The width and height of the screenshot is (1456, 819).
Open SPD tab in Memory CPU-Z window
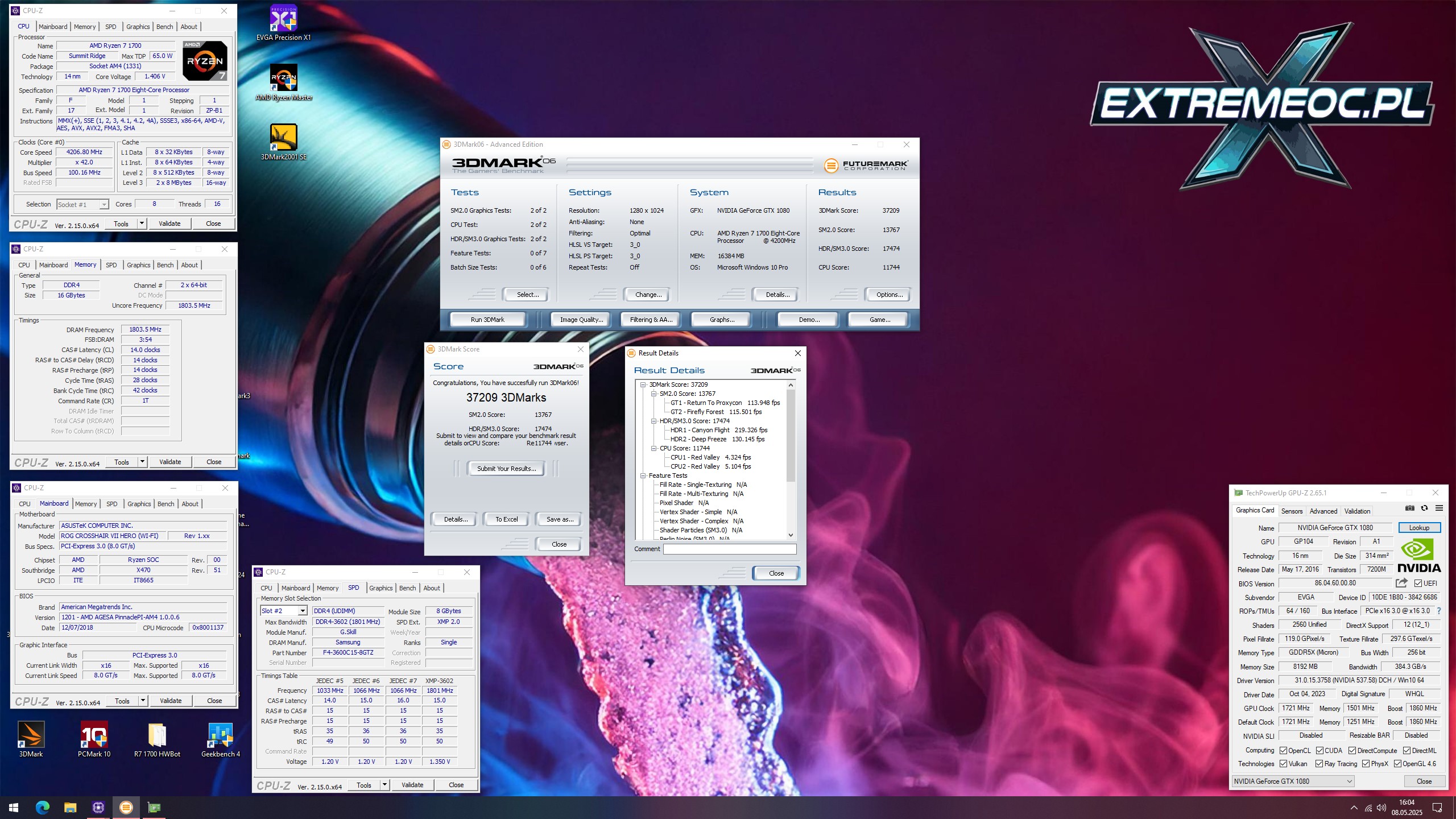click(x=111, y=265)
